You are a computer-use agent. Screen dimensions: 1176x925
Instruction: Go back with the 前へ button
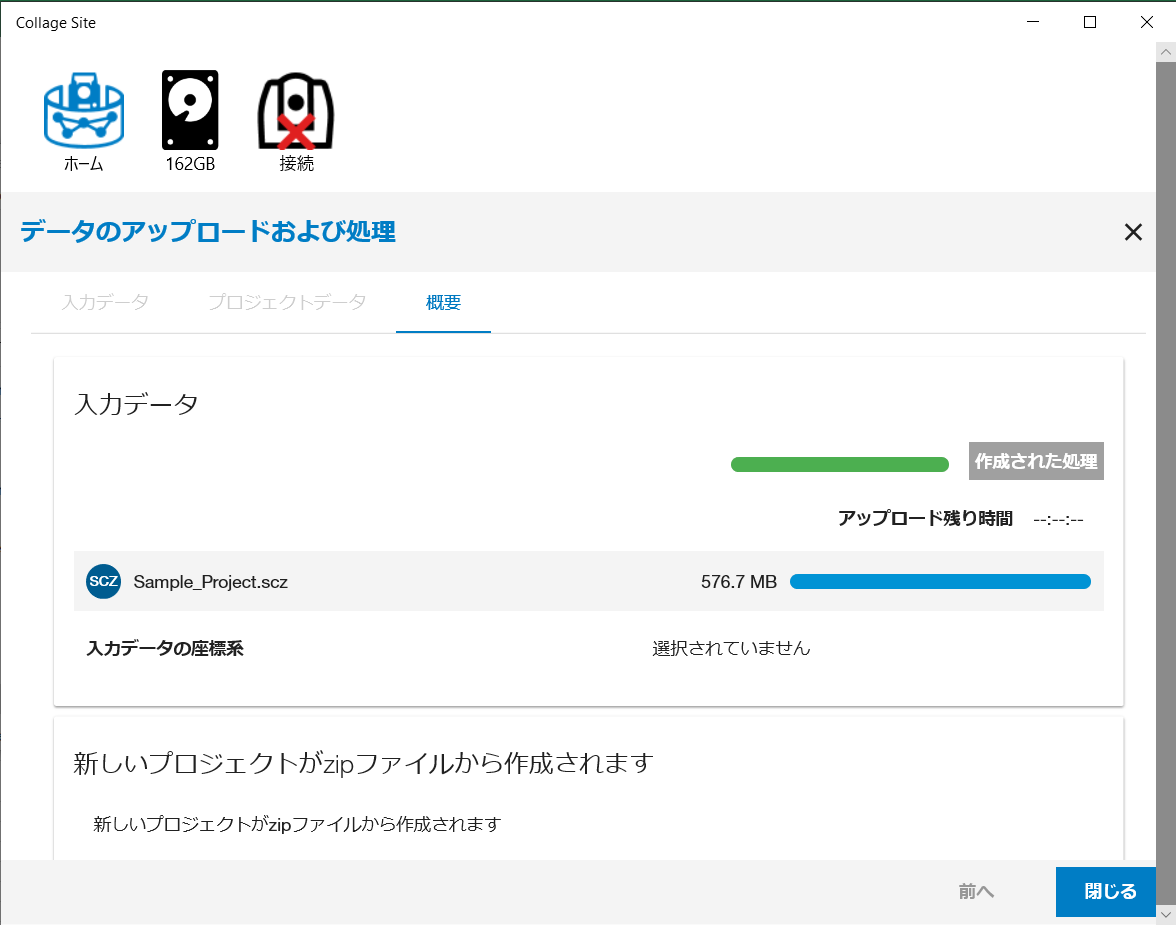click(976, 891)
